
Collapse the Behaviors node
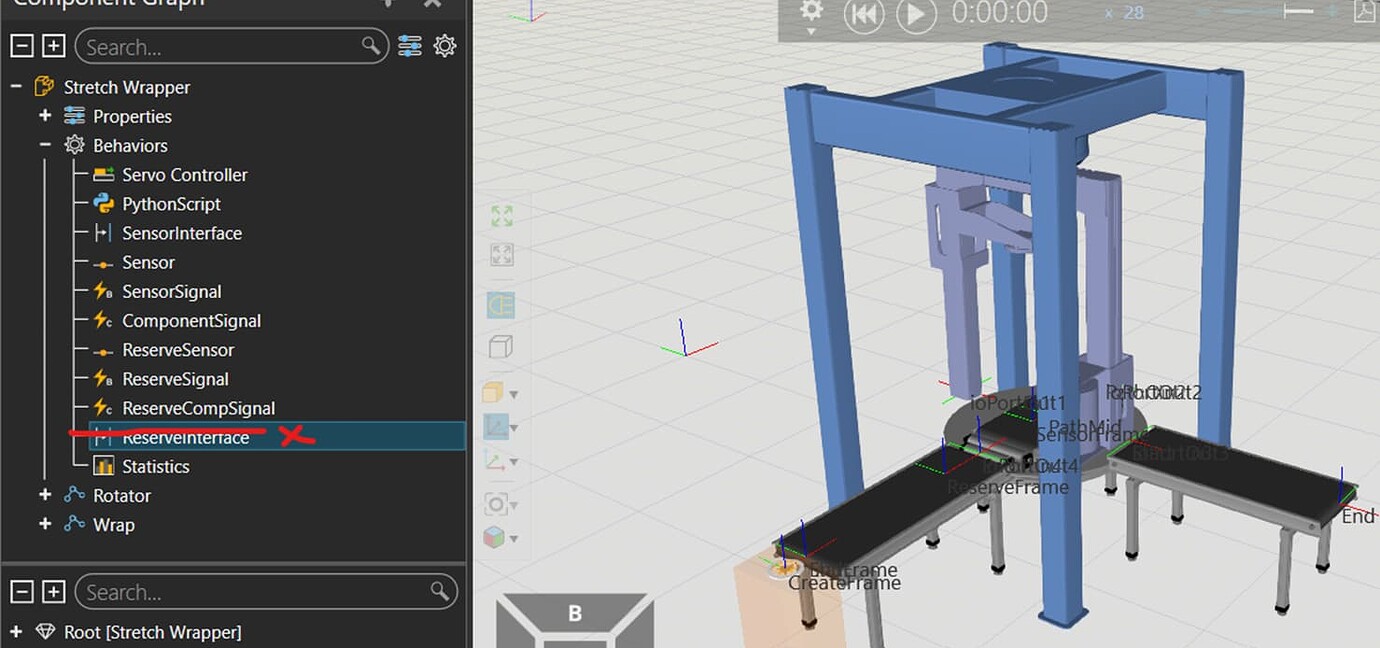click(x=45, y=145)
